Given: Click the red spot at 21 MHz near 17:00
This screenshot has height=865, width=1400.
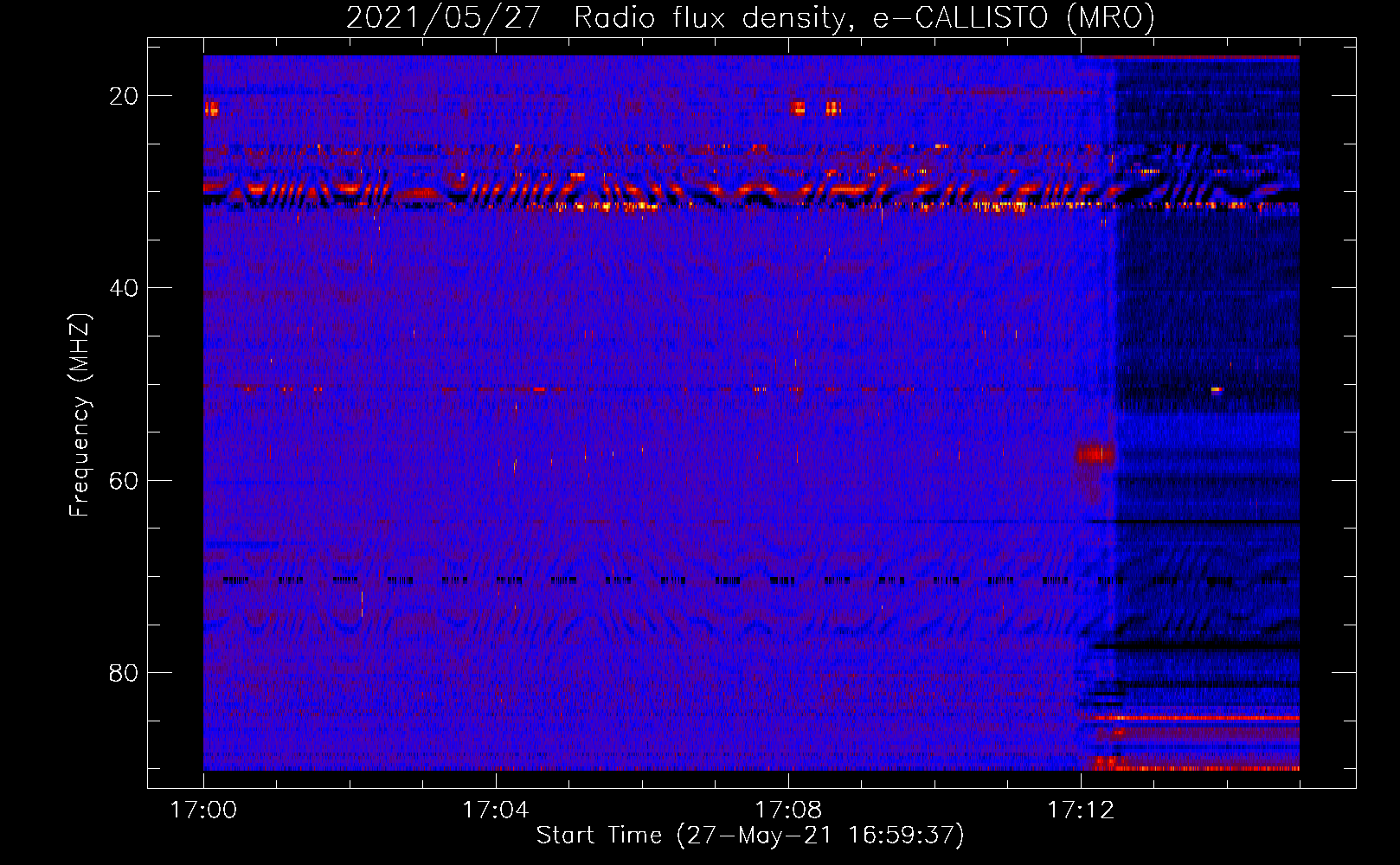Looking at the screenshot, I should click(x=211, y=108).
